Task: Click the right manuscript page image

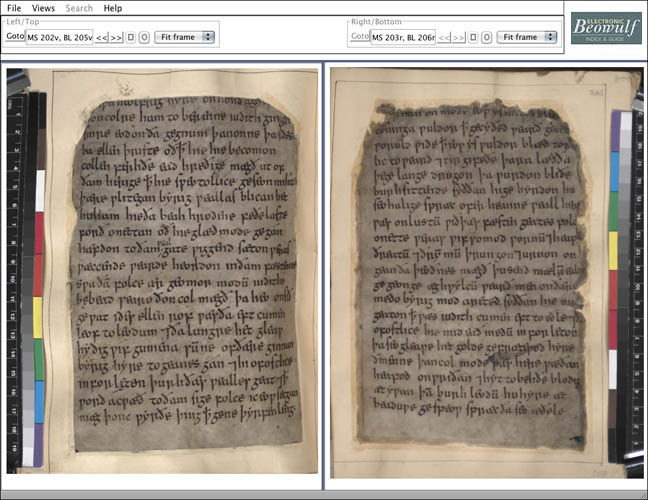Action: coord(480,272)
